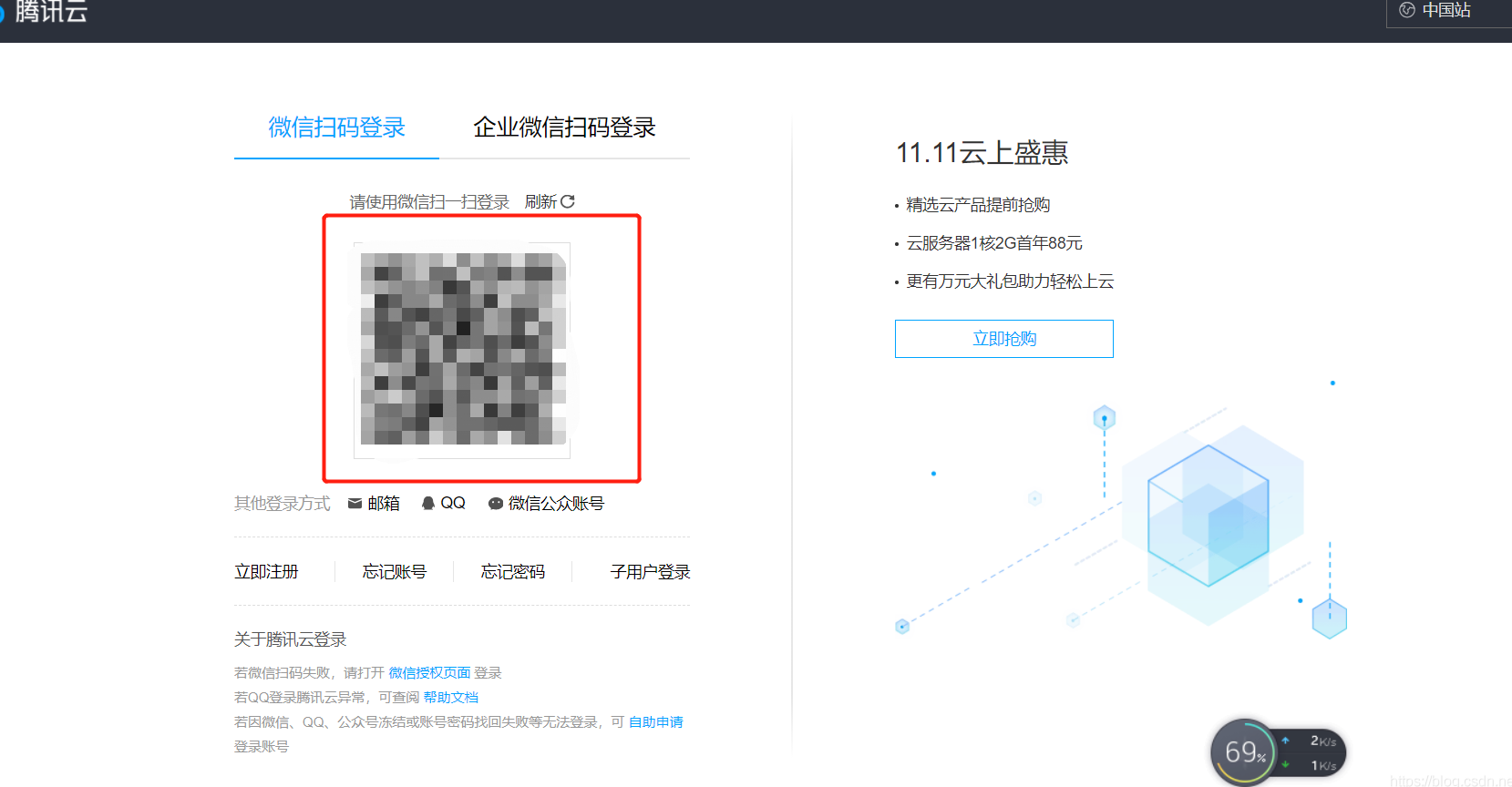Click the globe icon beside 中国站
This screenshot has width=1512, height=787.
tap(1407, 10)
